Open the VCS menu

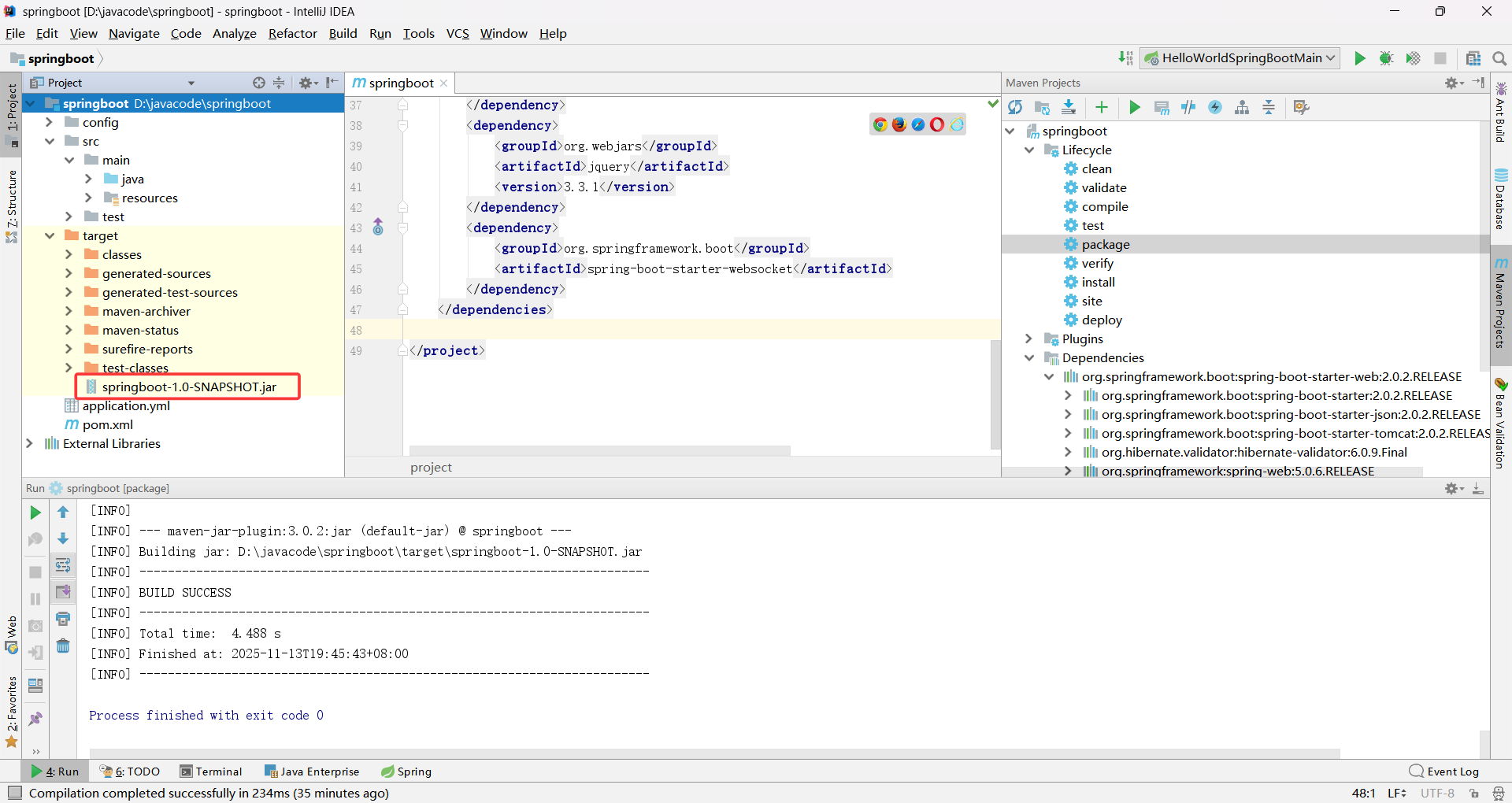click(x=458, y=33)
